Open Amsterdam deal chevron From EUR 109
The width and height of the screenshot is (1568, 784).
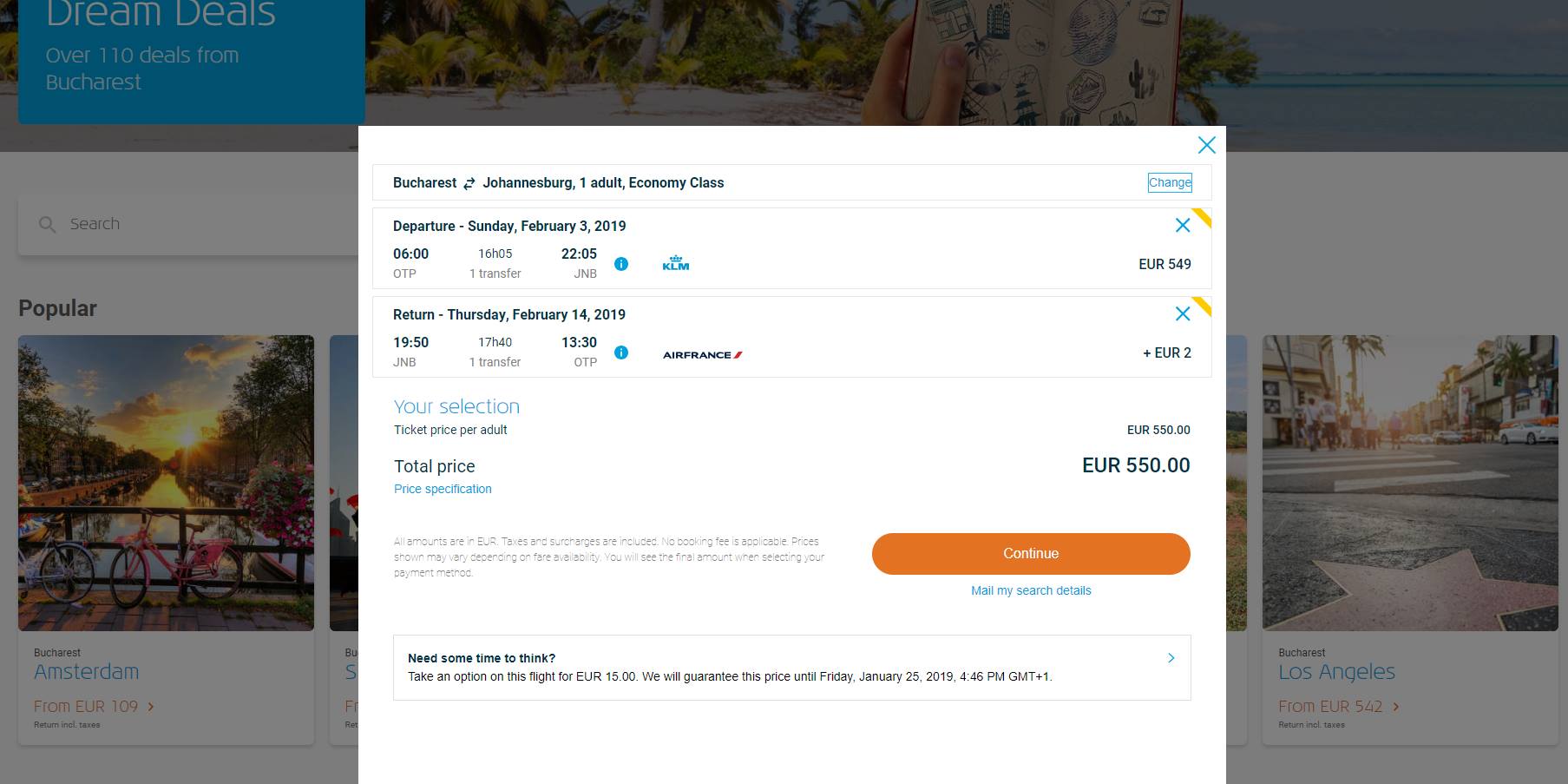click(x=151, y=707)
